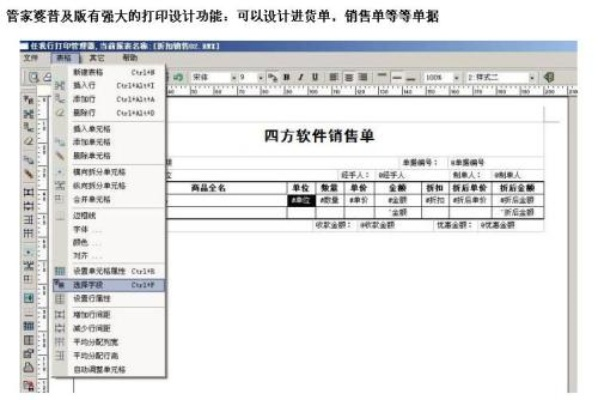
Task: Click the print preview magnifier icon
Action: tap(34, 77)
